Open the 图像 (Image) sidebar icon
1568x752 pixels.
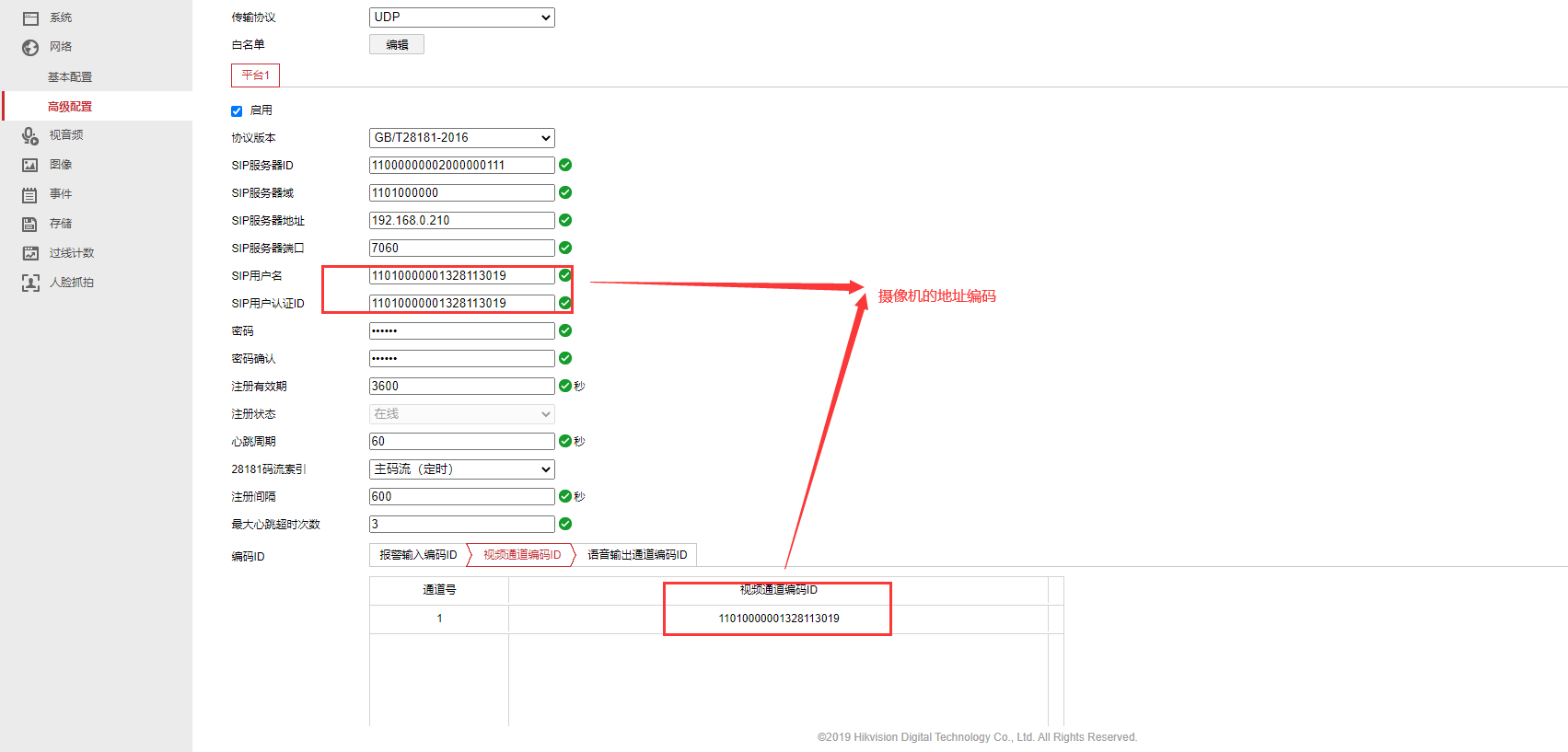[30, 166]
